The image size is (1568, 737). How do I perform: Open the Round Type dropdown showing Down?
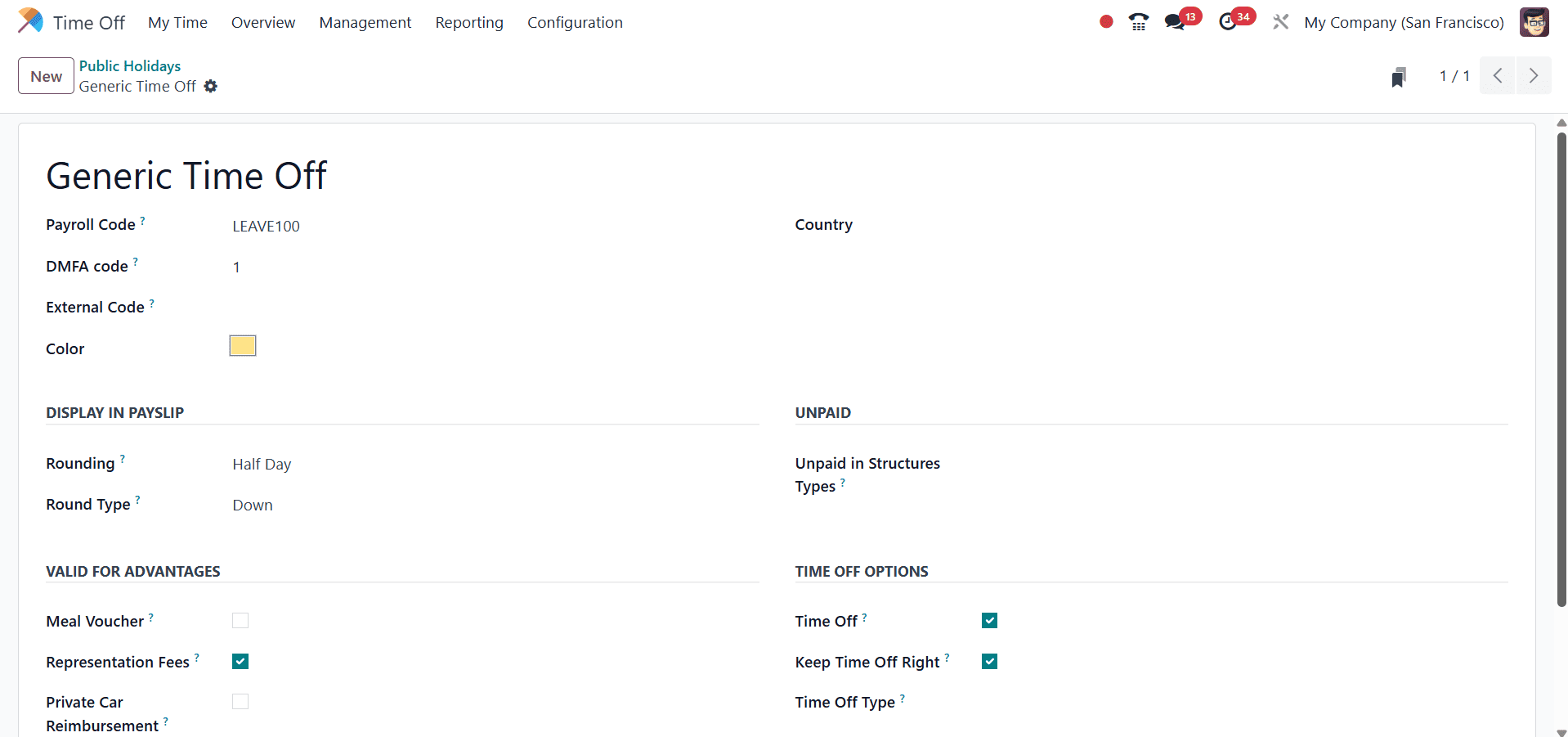pos(494,506)
